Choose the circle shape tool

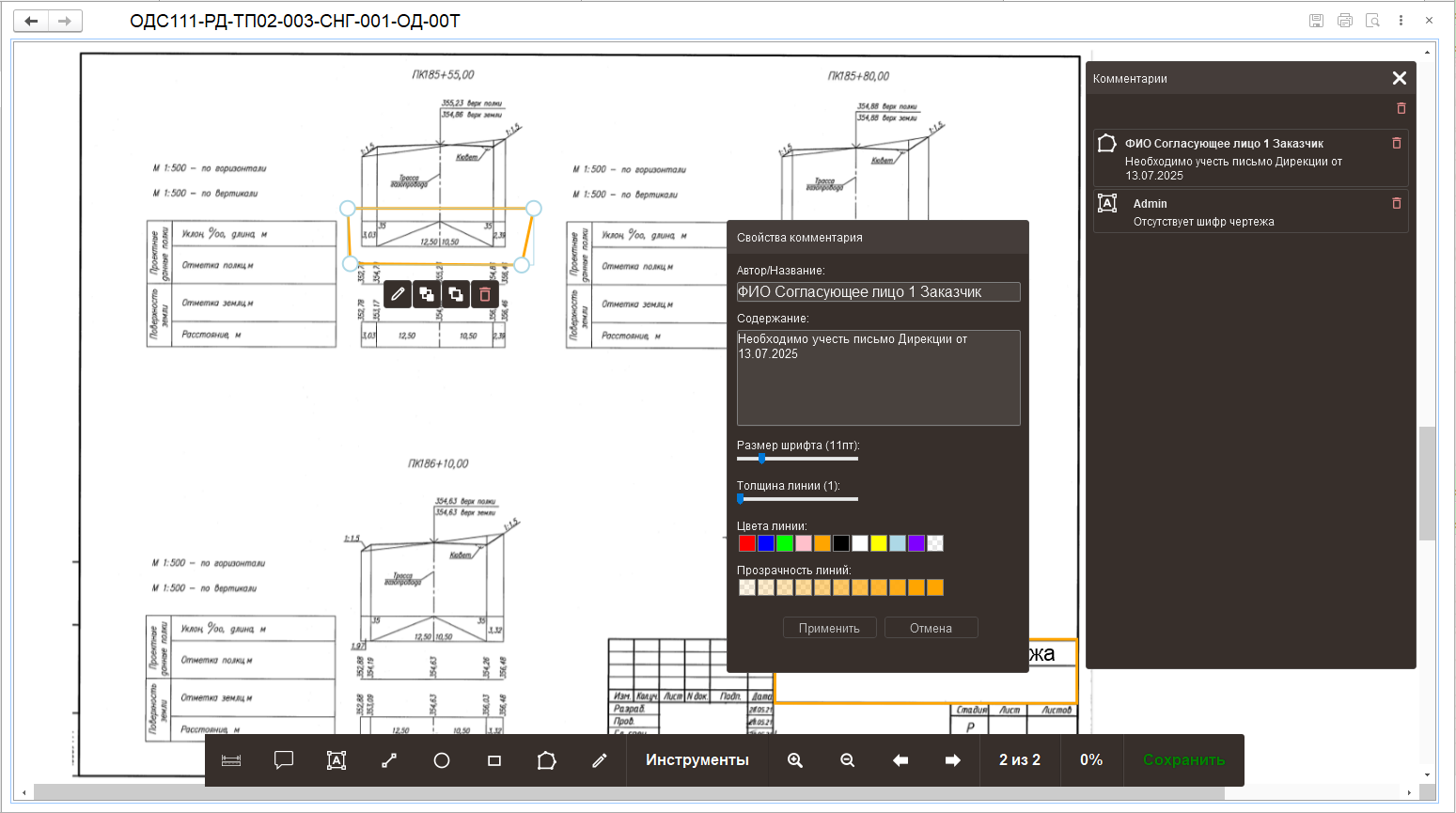coord(442,760)
